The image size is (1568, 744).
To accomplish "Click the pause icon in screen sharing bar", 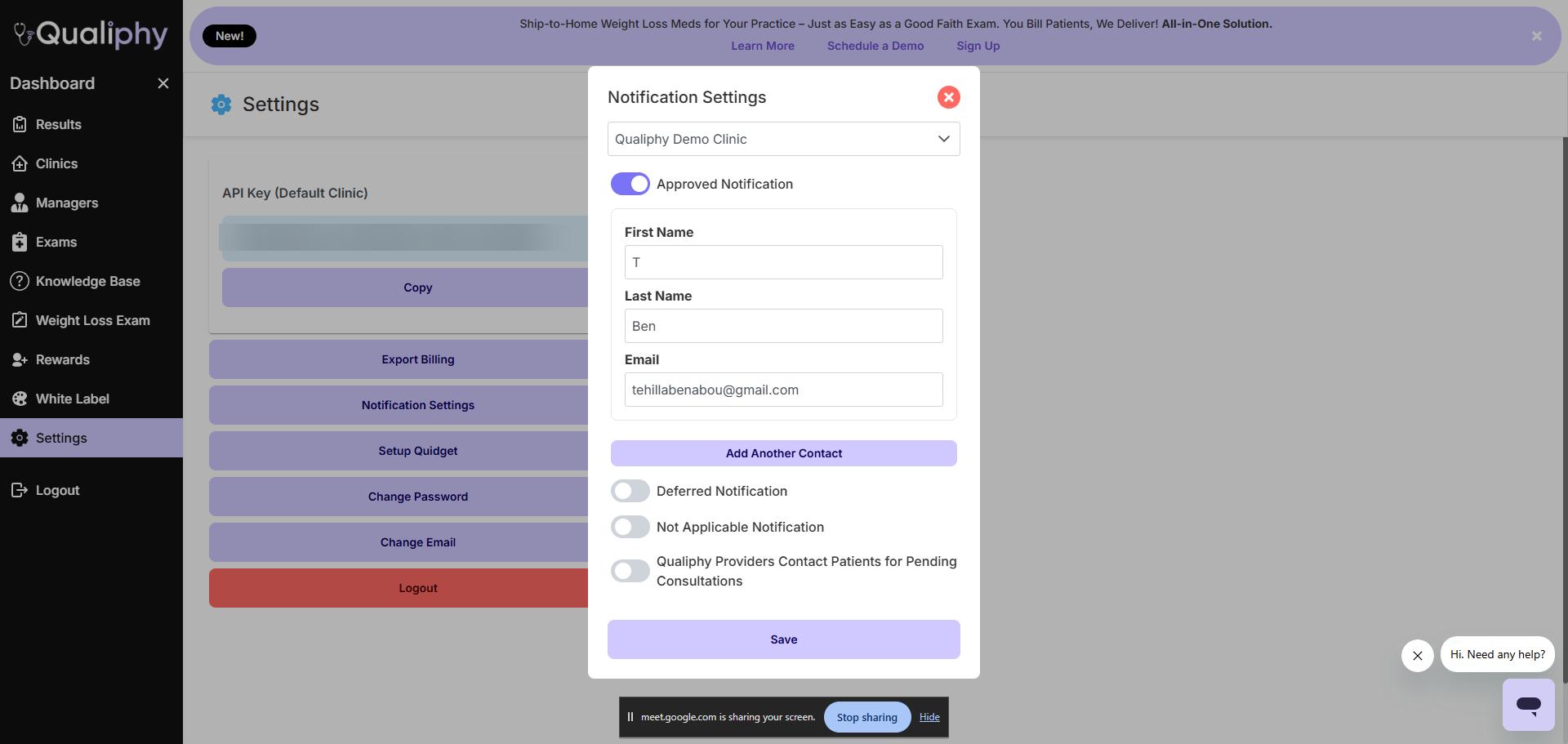I will click(x=630, y=717).
